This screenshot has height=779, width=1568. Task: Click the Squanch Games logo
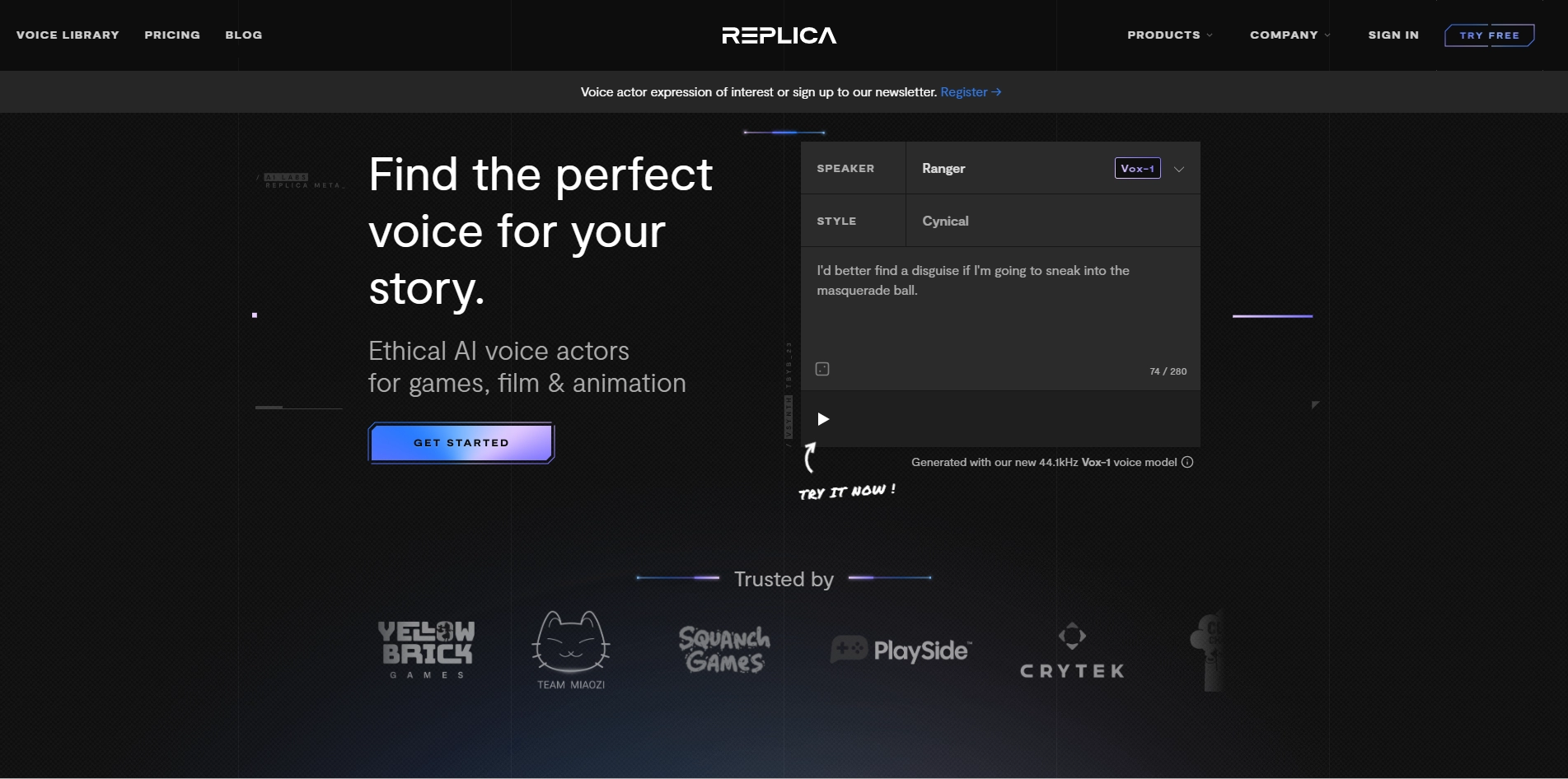pos(724,650)
